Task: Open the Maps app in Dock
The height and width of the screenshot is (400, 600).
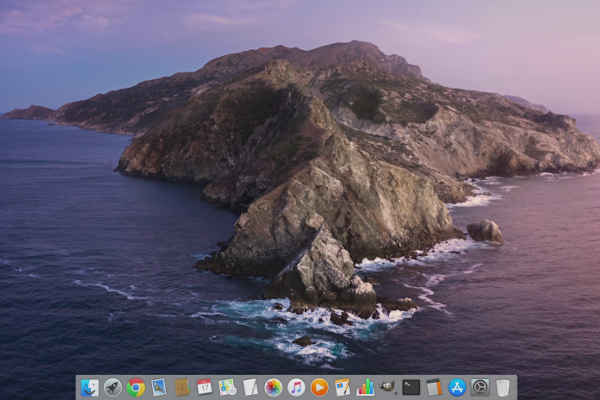Action: coord(228,388)
